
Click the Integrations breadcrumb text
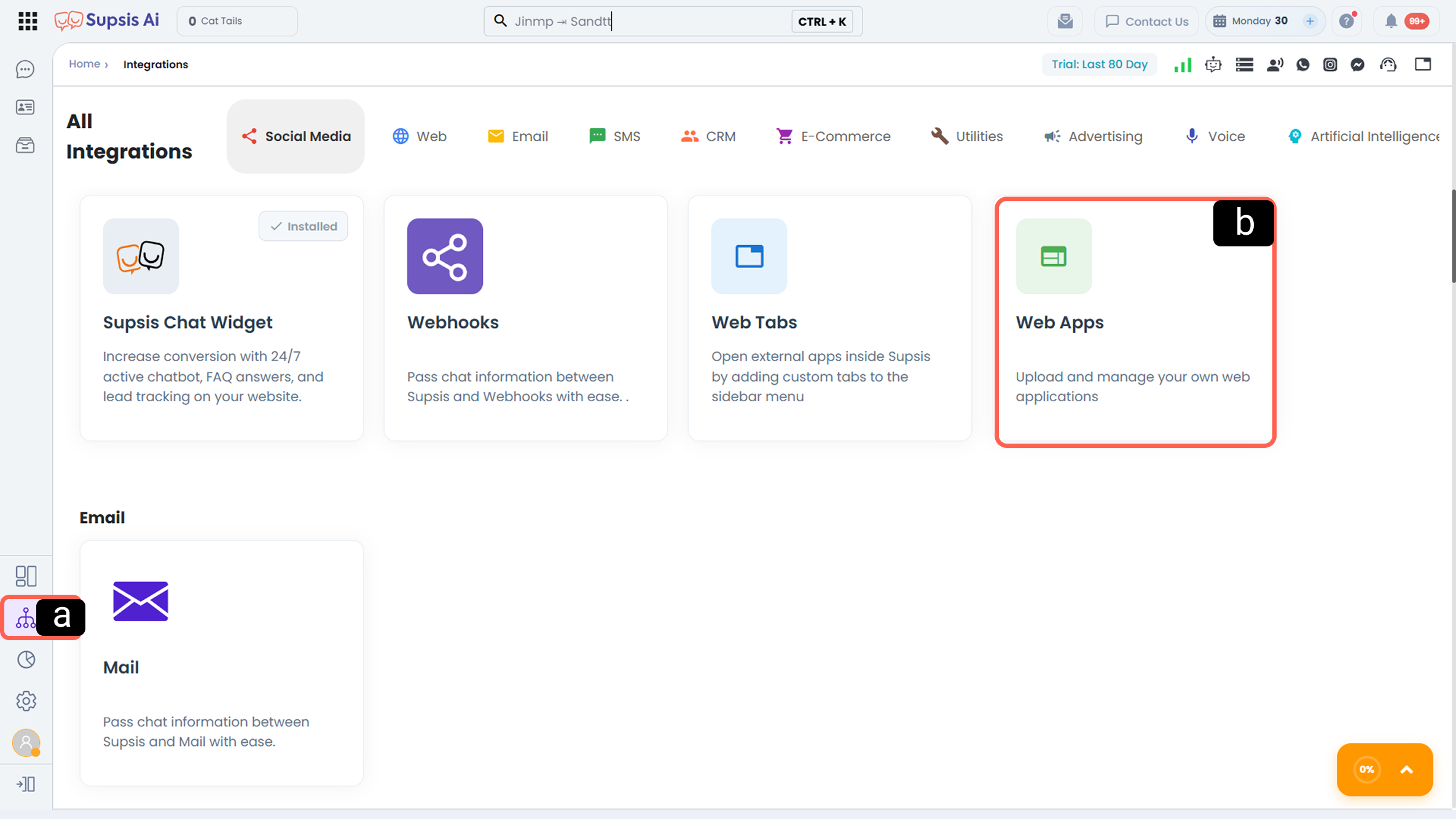155,65
